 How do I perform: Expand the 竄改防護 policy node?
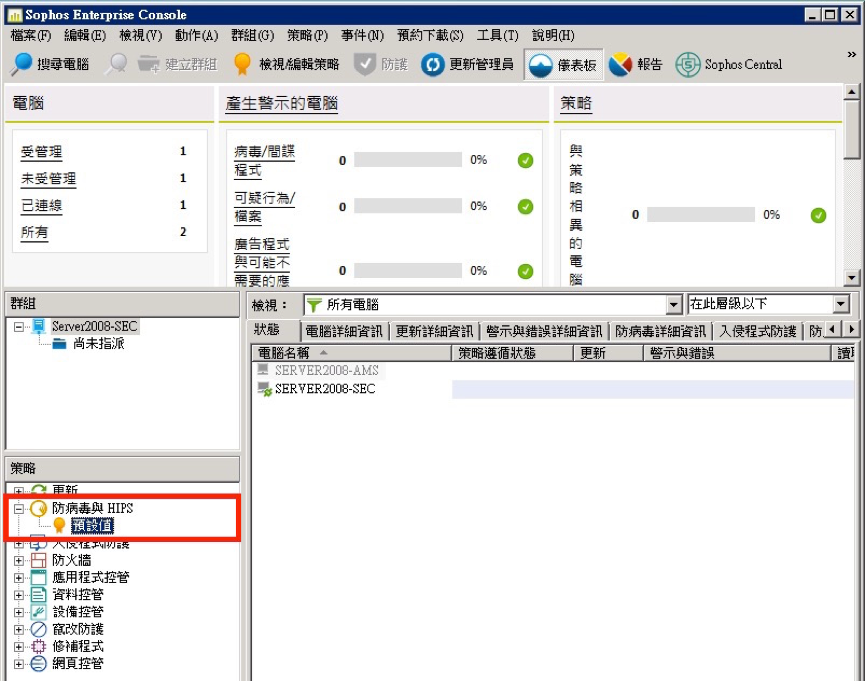pos(19,630)
